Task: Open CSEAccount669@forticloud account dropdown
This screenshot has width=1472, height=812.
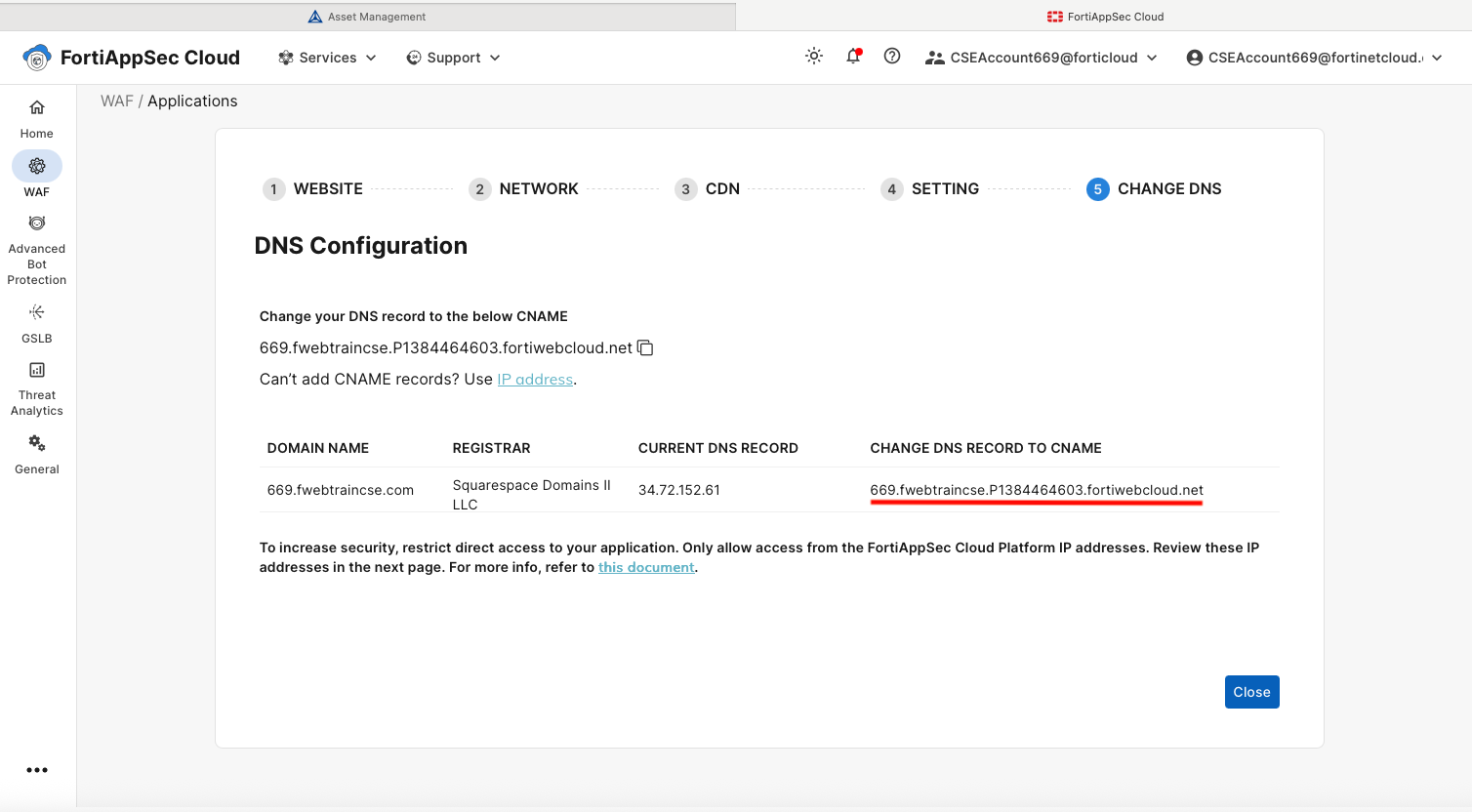Action: pyautogui.click(x=1042, y=58)
